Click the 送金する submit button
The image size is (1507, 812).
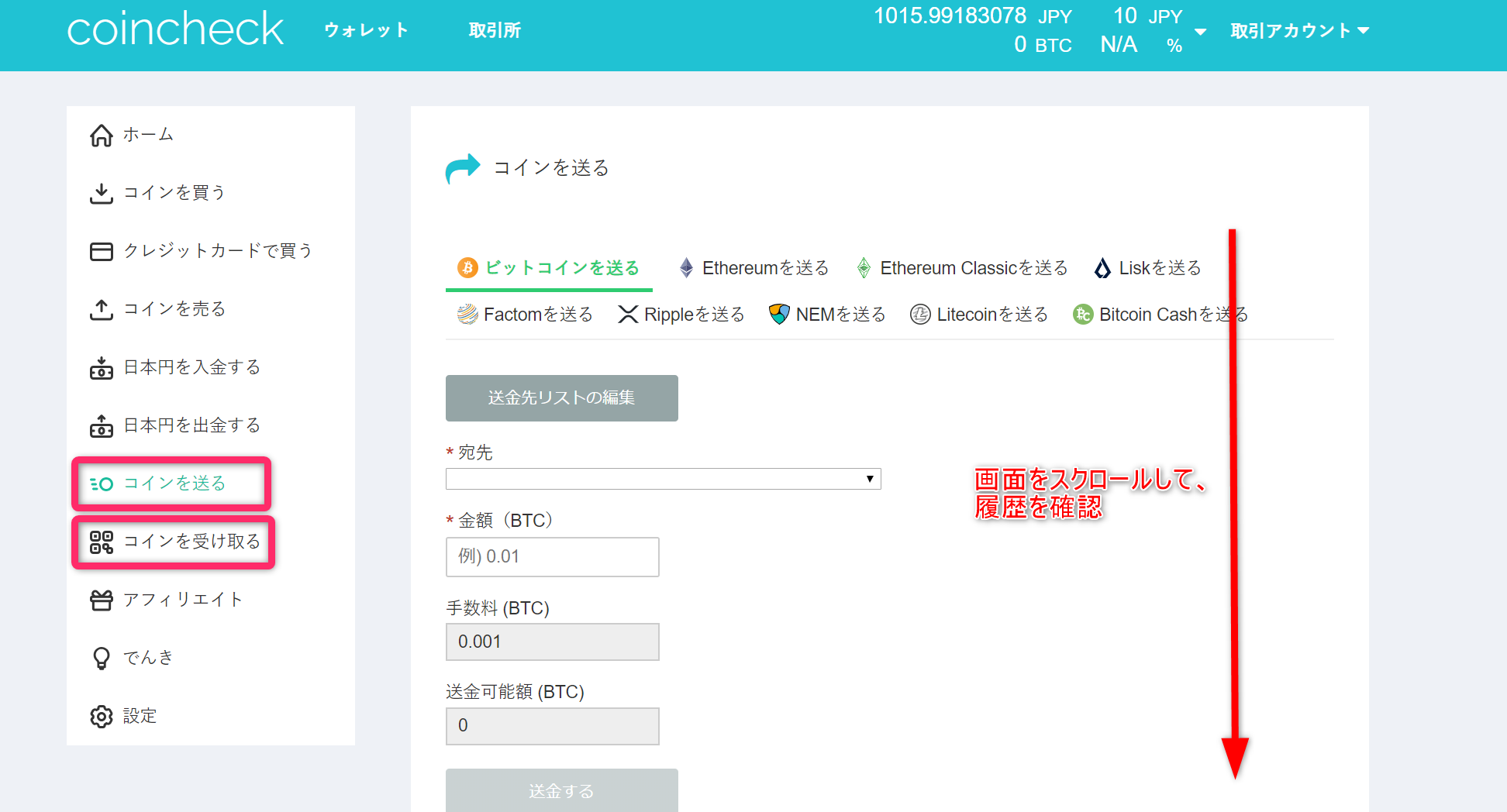(562, 790)
